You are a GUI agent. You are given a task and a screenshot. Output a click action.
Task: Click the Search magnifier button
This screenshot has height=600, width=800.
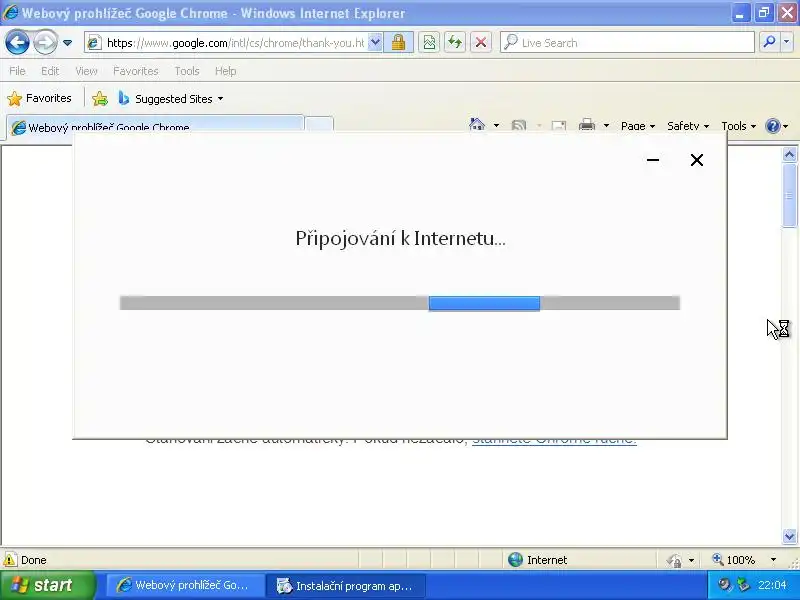tap(769, 43)
